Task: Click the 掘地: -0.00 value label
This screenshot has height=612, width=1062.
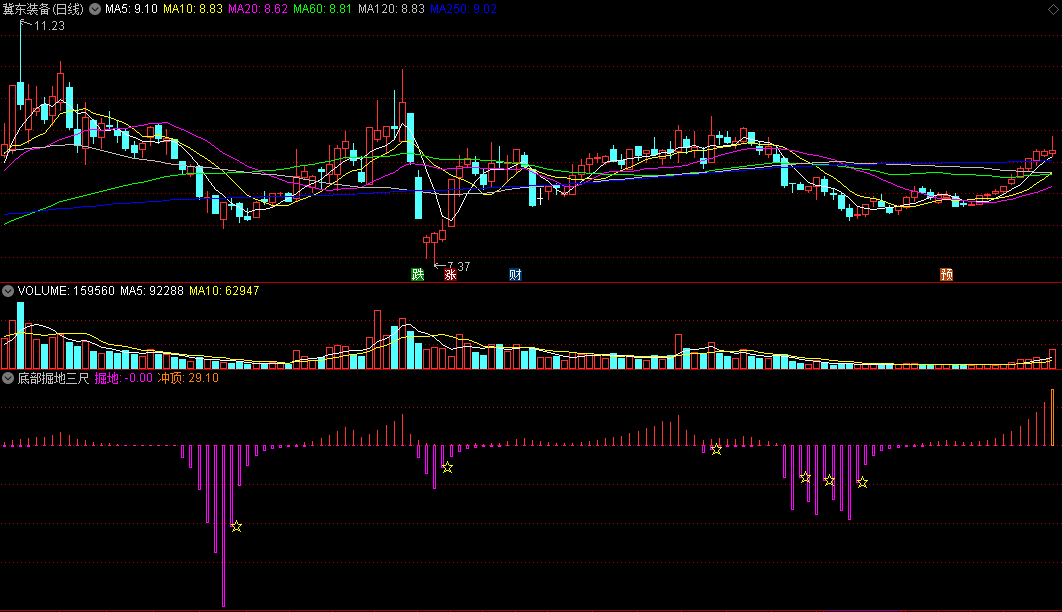Action: [124, 378]
